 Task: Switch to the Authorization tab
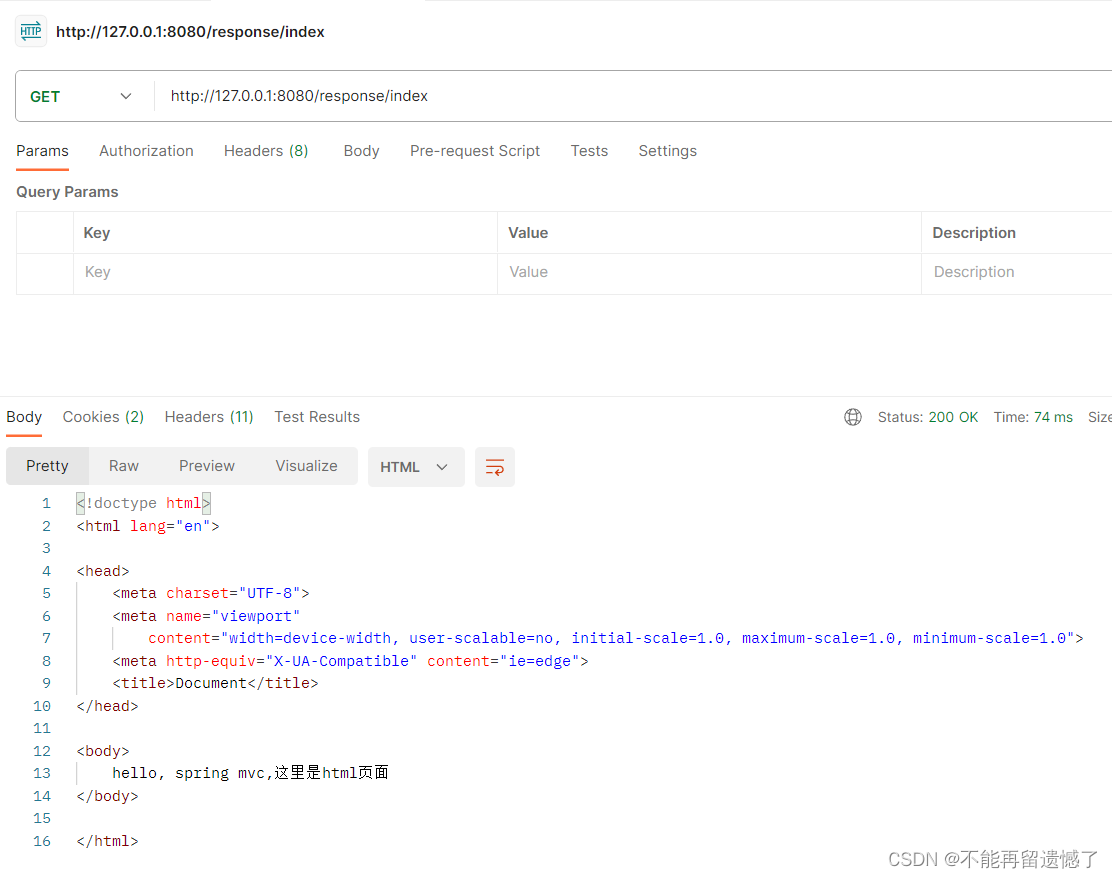click(x=146, y=151)
